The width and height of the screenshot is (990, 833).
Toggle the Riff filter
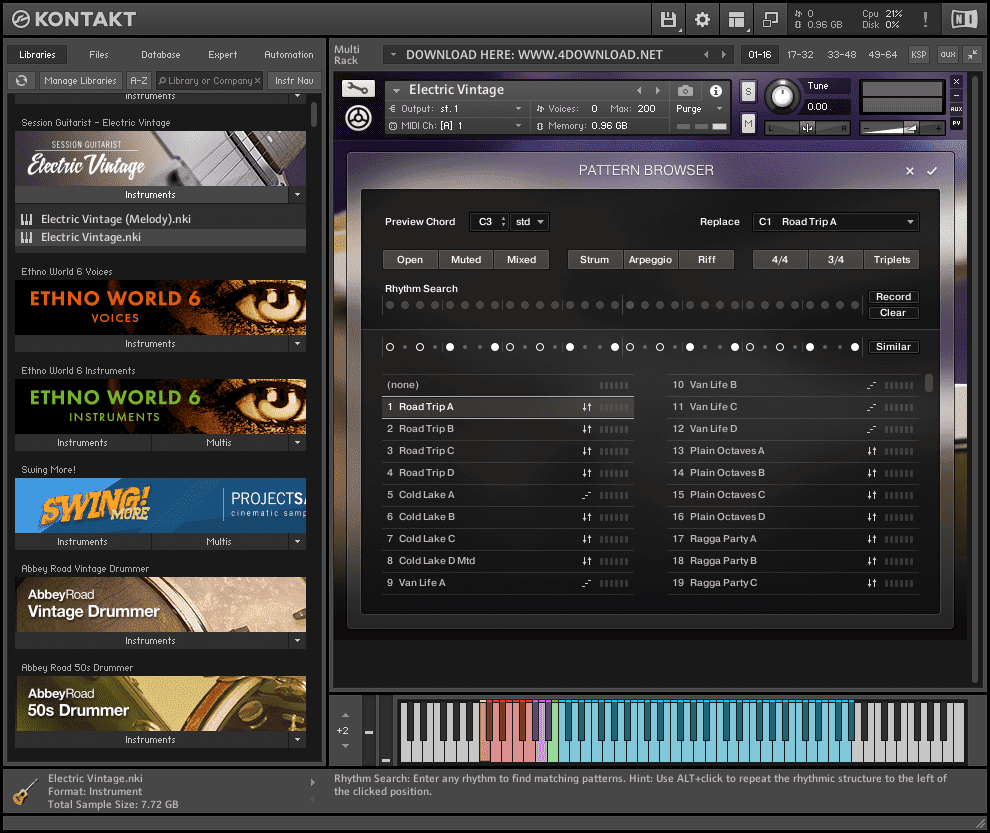click(707, 260)
